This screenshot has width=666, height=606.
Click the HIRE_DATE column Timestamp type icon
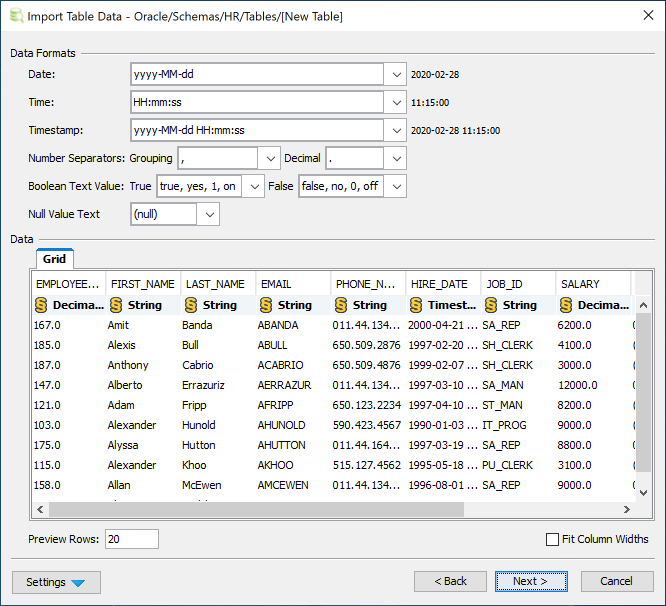(x=416, y=305)
